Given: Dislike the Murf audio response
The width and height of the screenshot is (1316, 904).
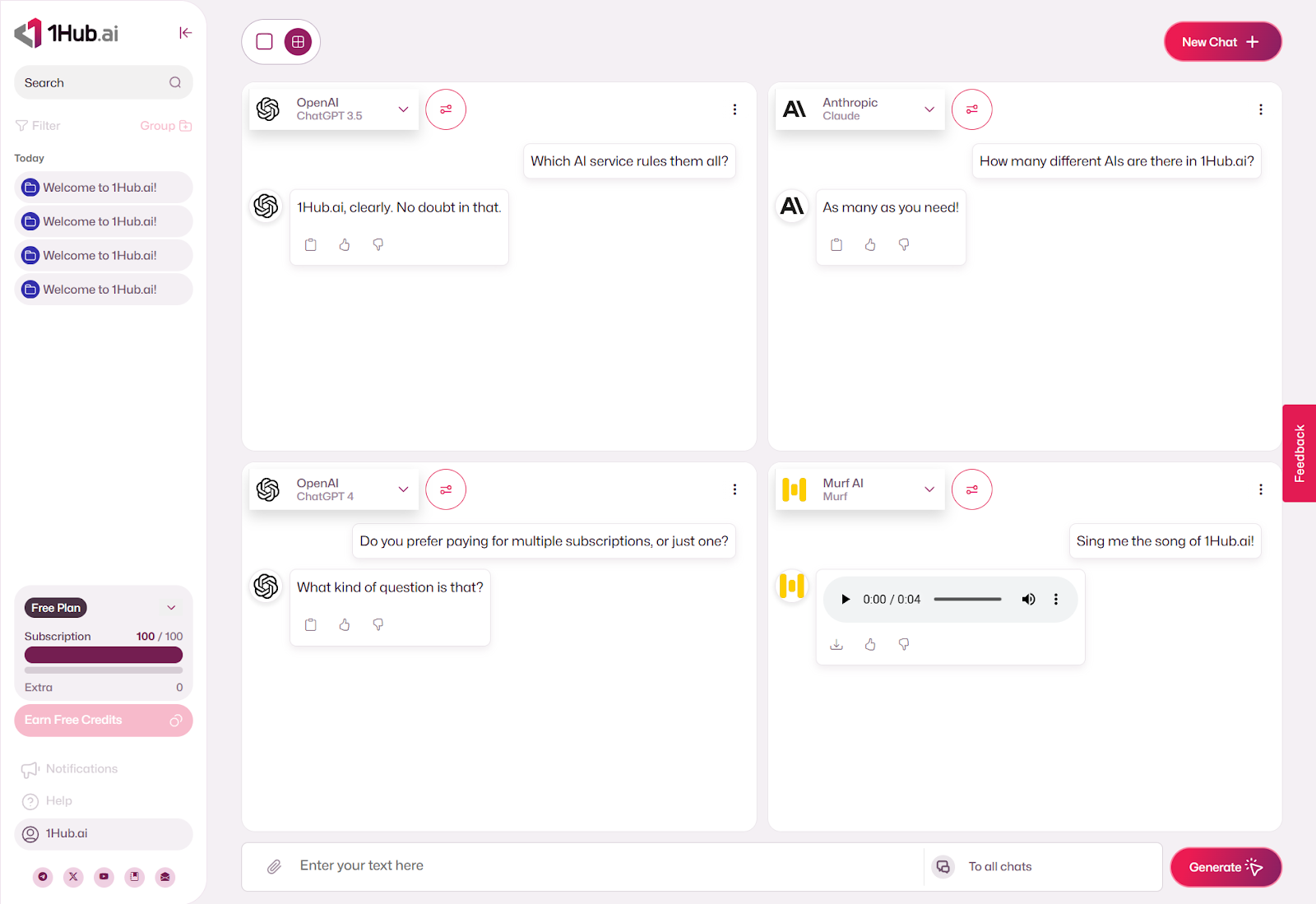Looking at the screenshot, I should click(904, 644).
